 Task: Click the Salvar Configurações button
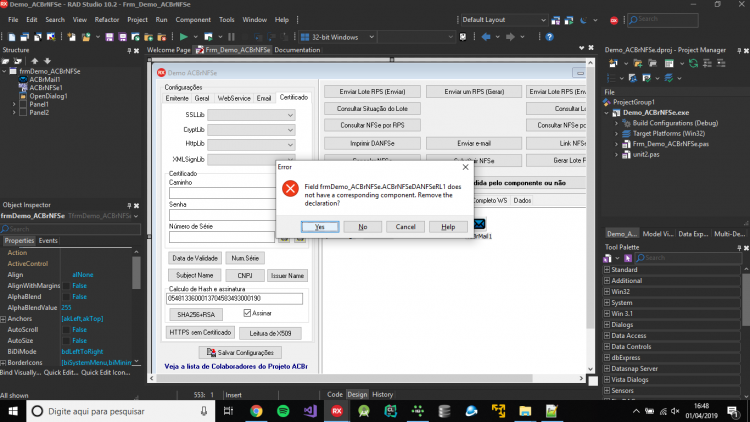click(x=240, y=353)
